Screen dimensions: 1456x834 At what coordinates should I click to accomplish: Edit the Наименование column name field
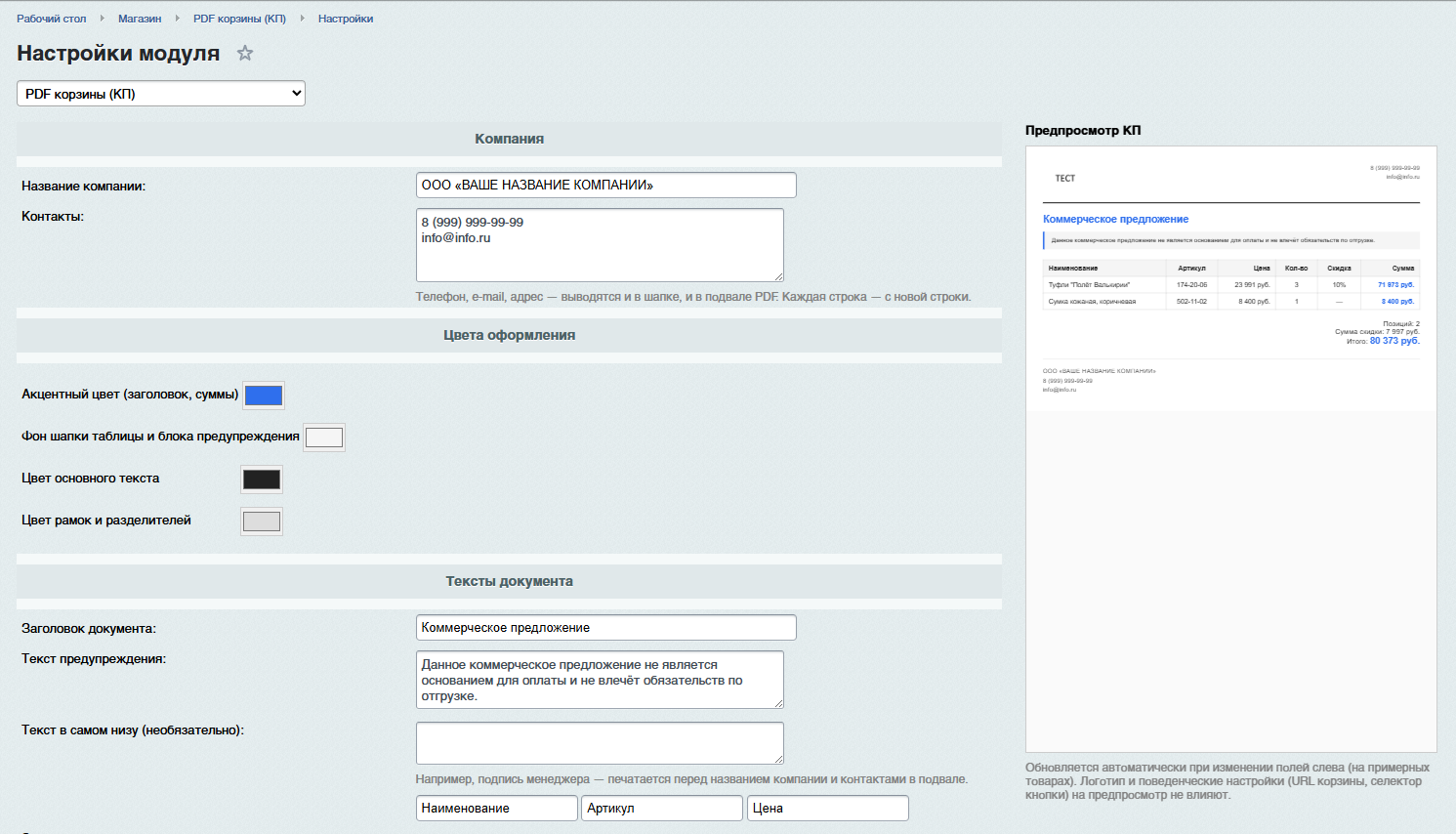coord(497,808)
